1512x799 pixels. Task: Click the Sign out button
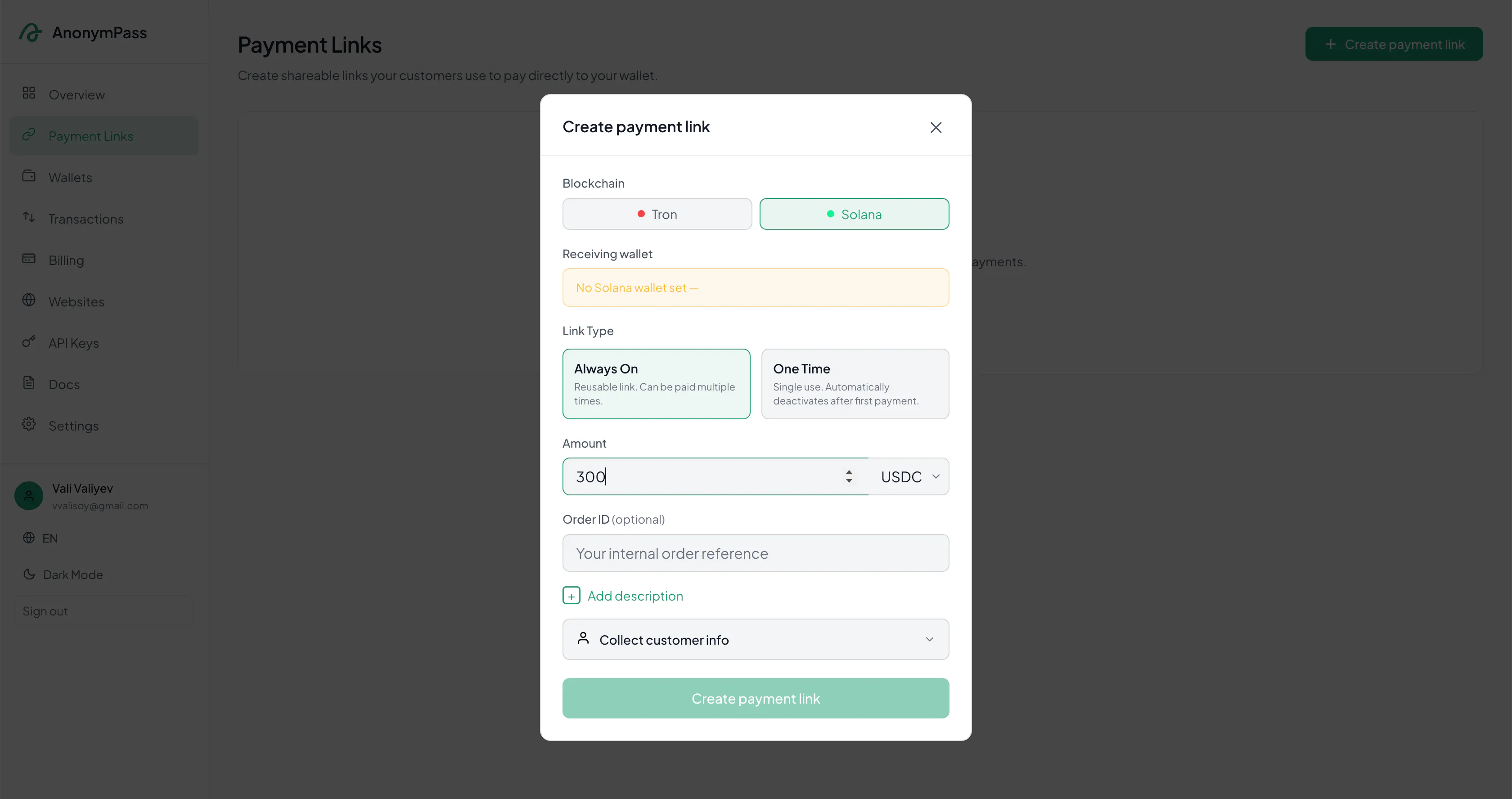(104, 610)
